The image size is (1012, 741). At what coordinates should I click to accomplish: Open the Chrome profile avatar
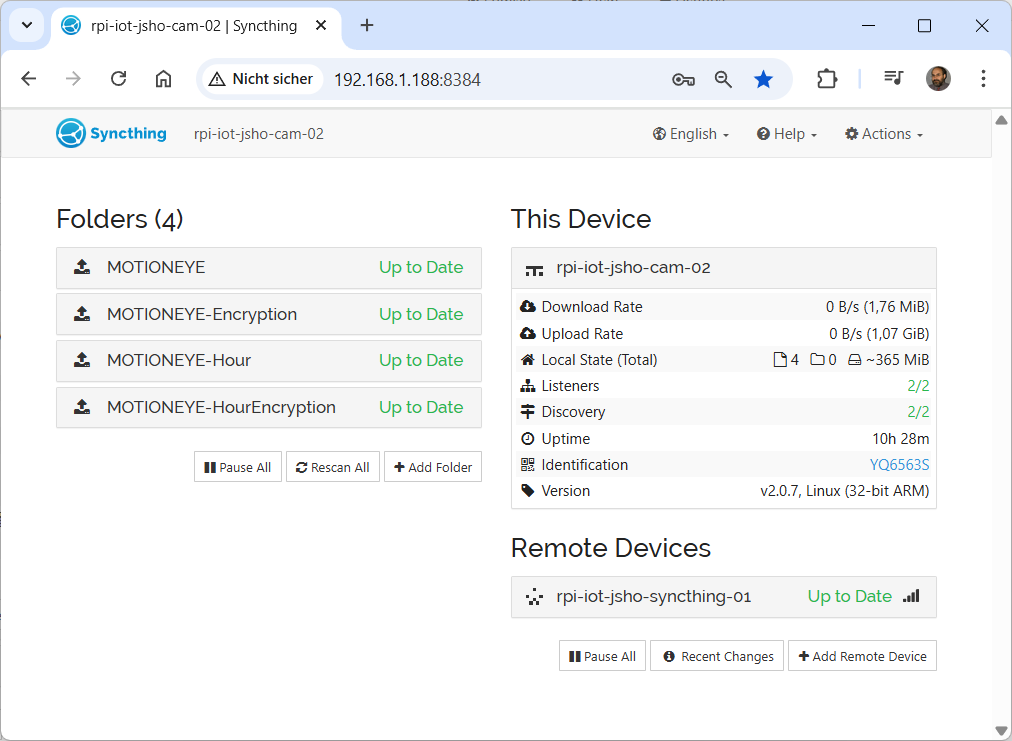click(938, 79)
